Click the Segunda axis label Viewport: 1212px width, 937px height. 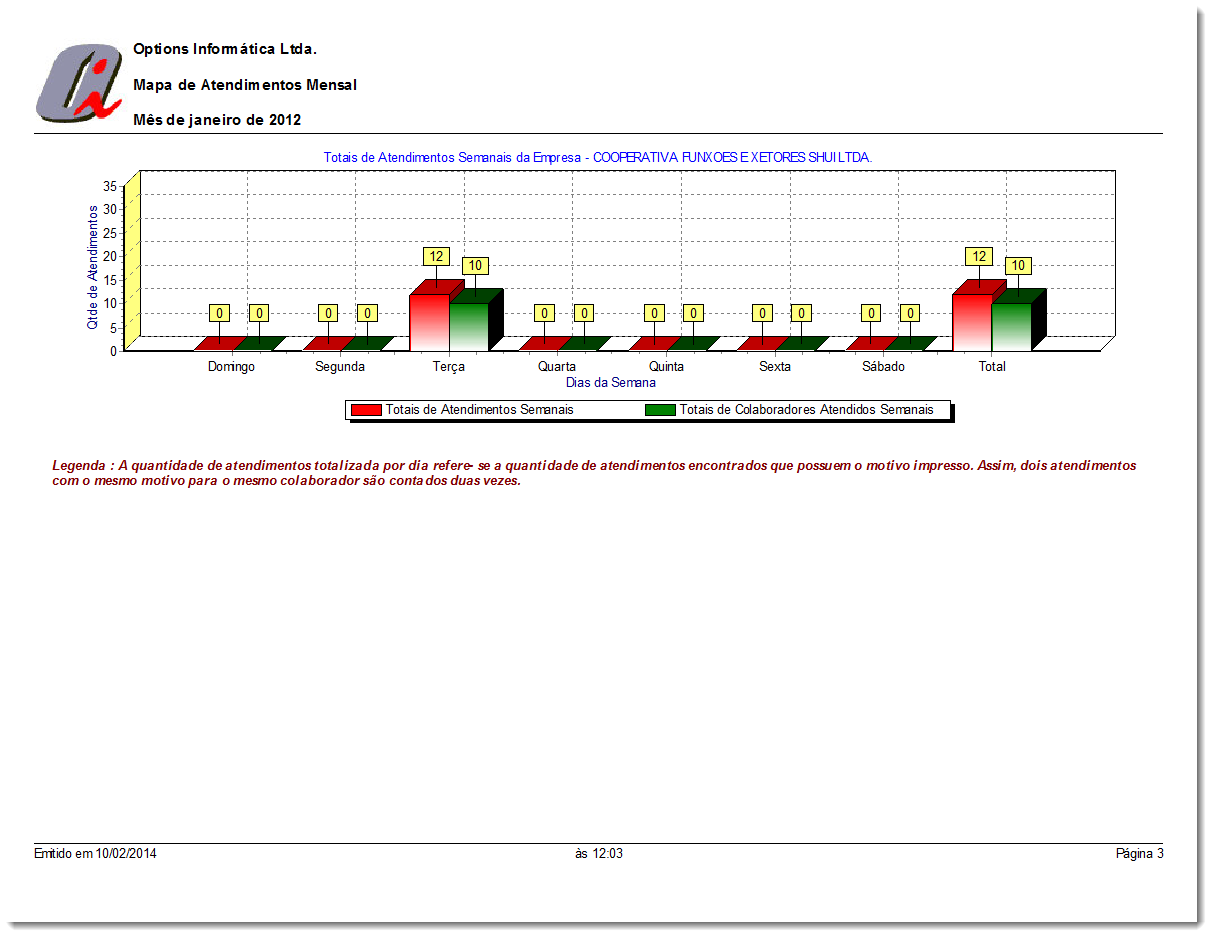tap(340, 367)
